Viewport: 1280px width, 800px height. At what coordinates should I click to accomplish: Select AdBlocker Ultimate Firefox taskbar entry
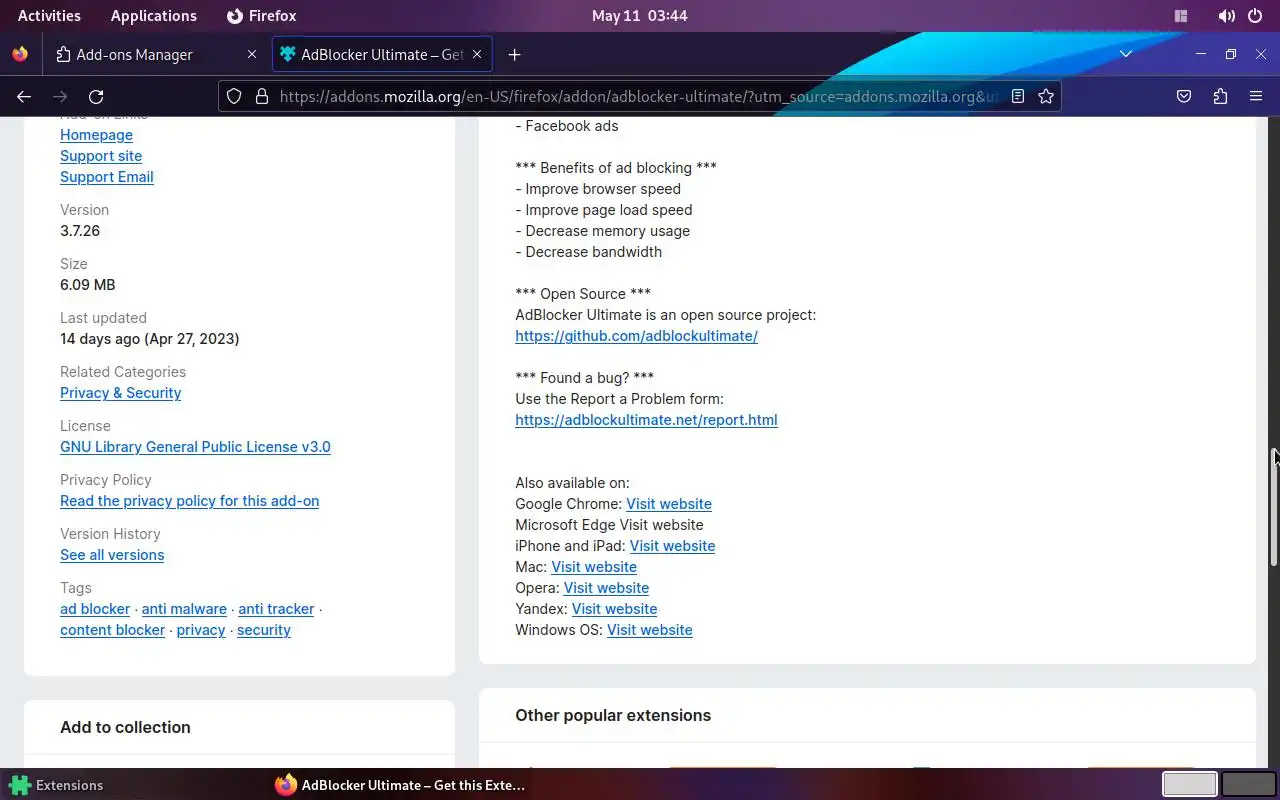400,785
